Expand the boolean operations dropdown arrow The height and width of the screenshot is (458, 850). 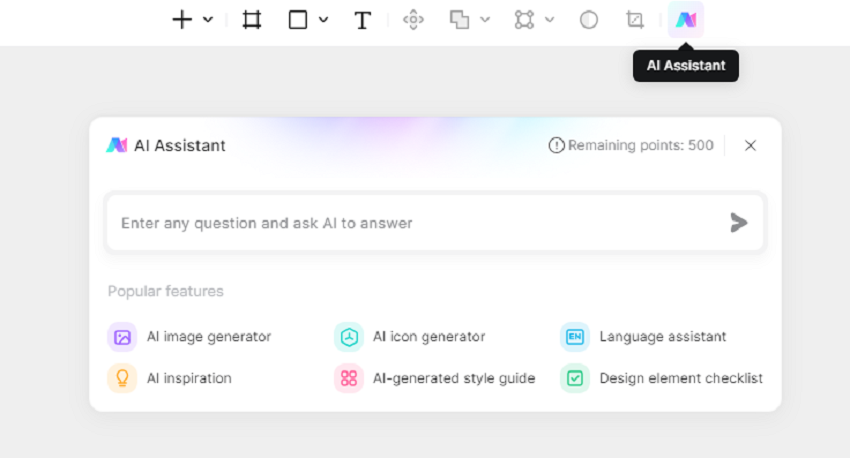485,20
